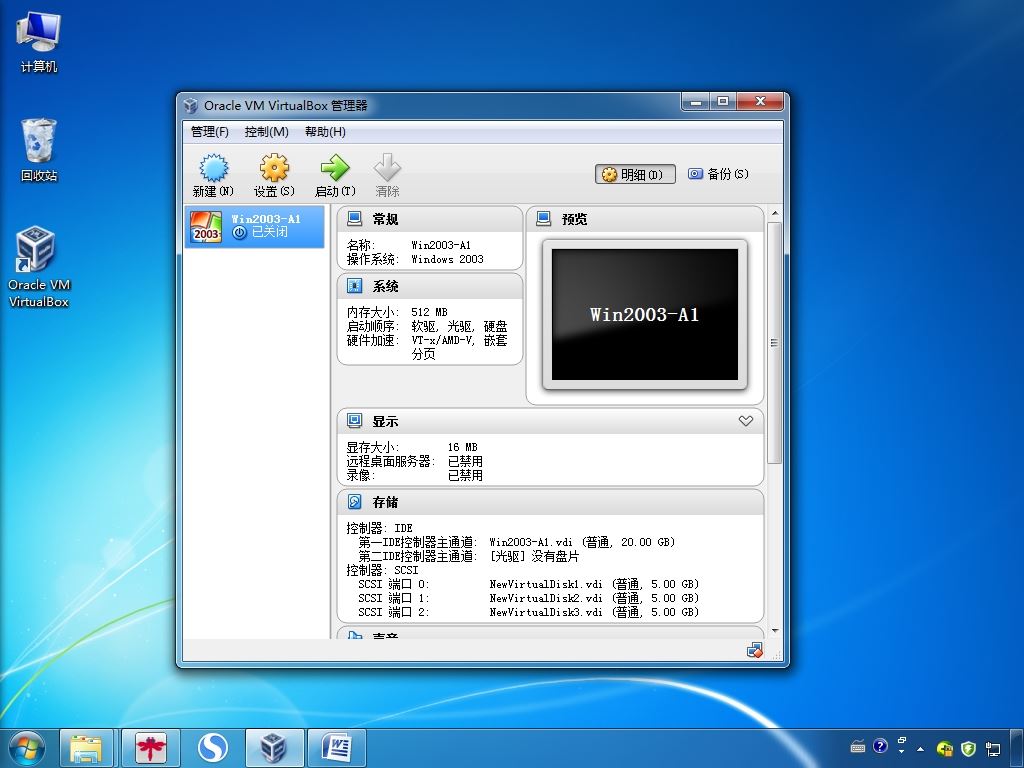Click the 预览 preview section monitor icon
This screenshot has width=1024, height=768.
543,219
